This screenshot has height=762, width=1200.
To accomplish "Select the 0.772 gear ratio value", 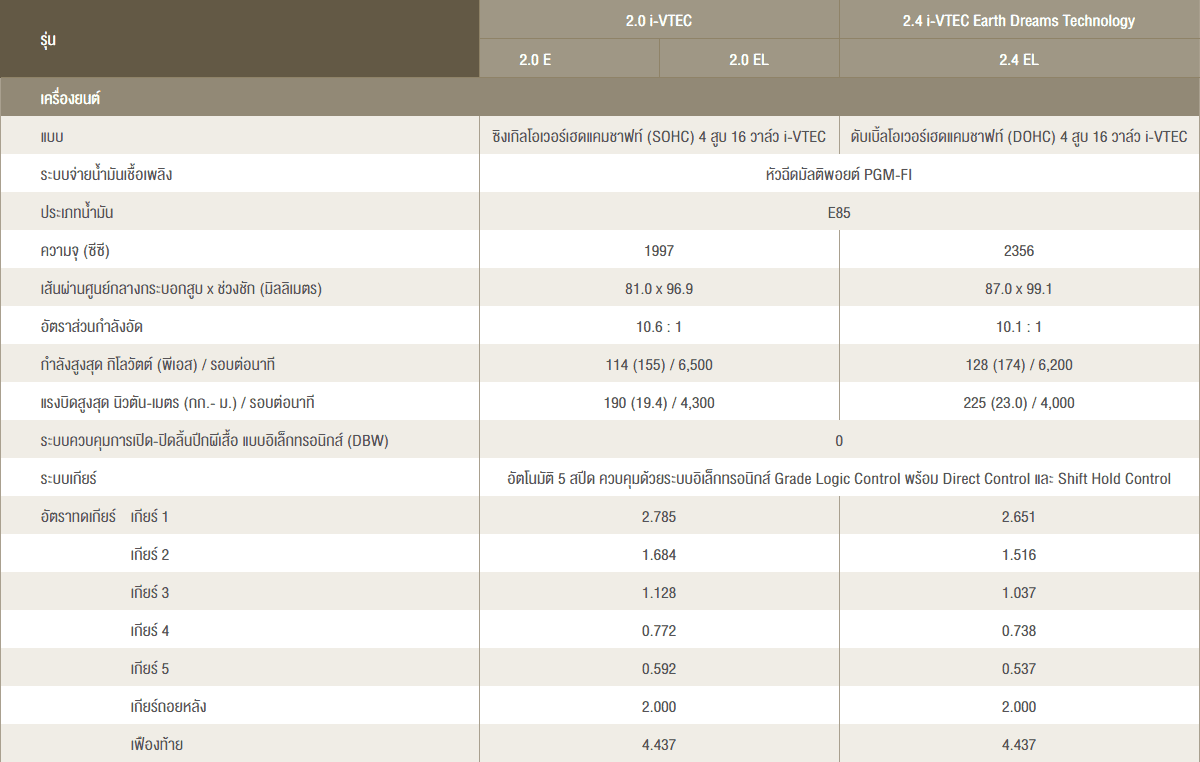I will pos(659,631).
